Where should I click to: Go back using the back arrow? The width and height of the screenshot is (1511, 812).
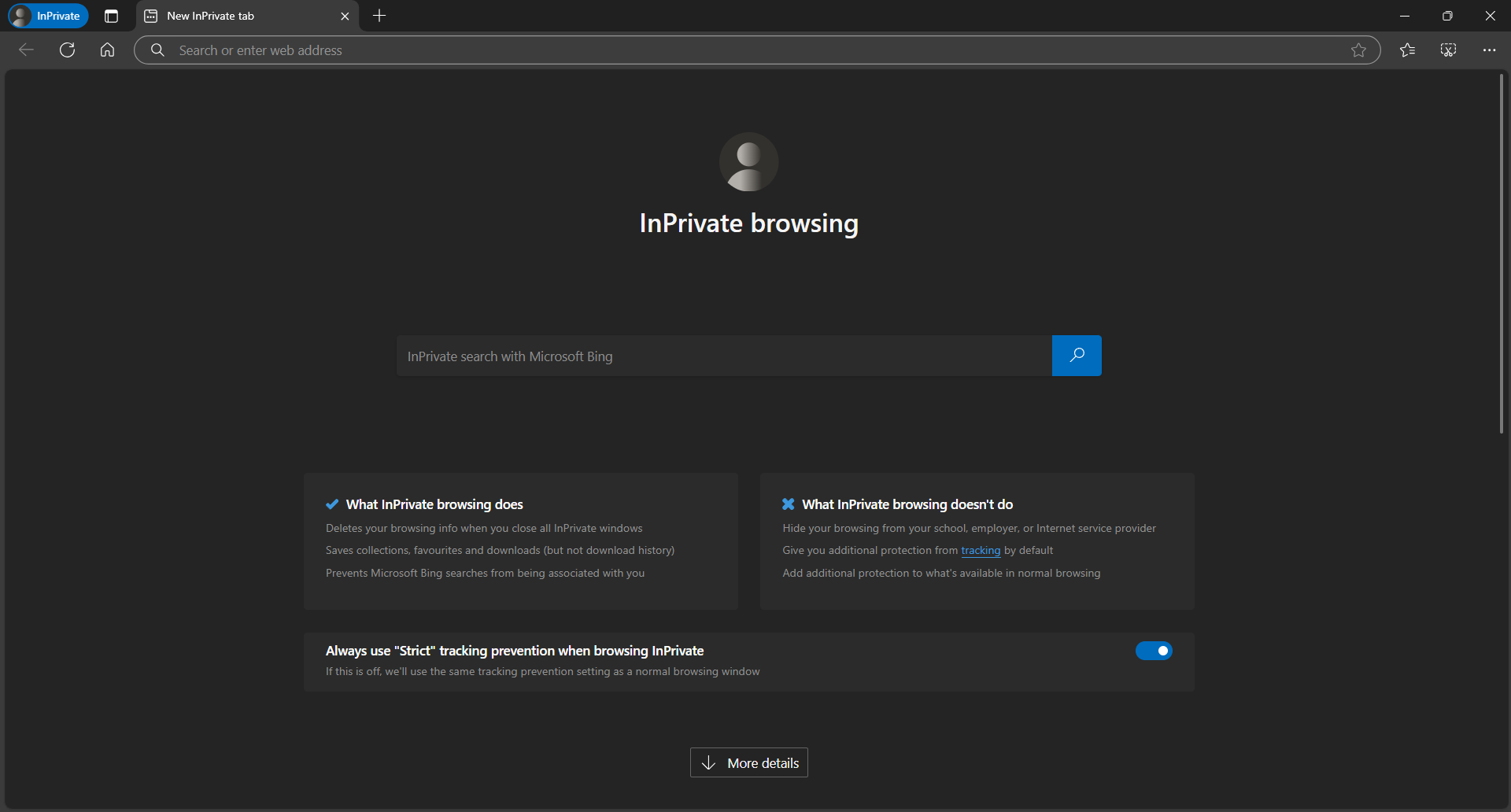click(26, 50)
